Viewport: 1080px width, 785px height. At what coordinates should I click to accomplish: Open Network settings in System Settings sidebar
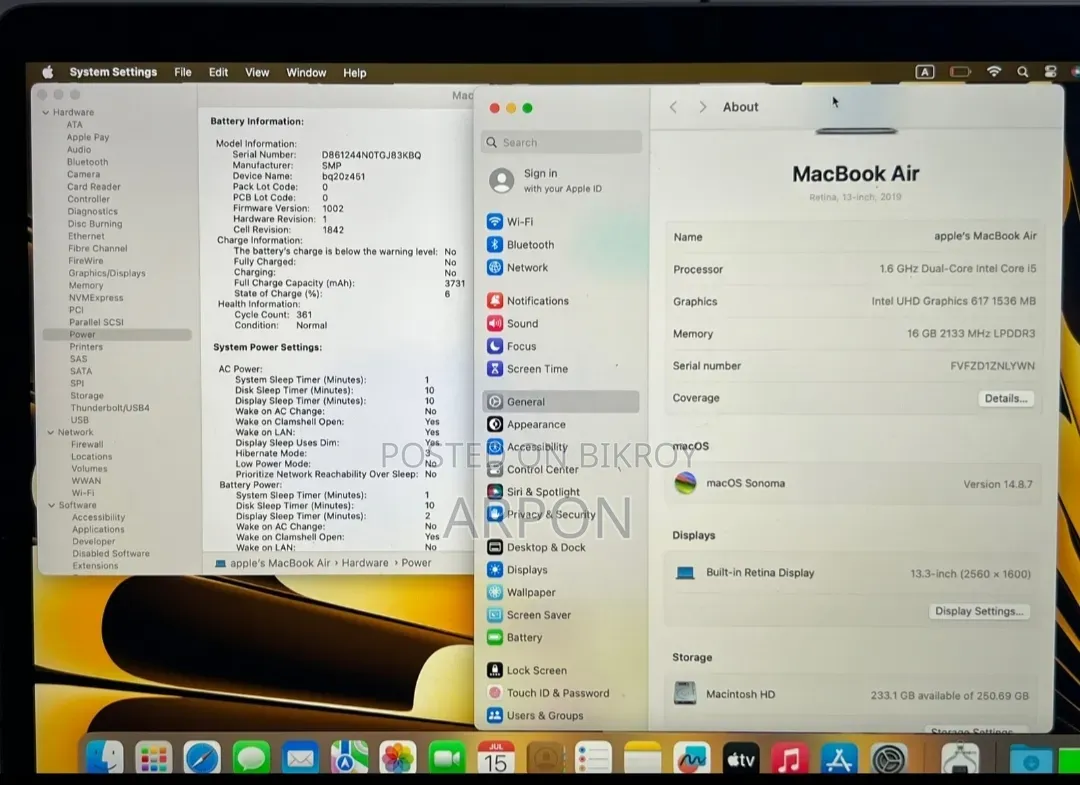click(x=518, y=267)
